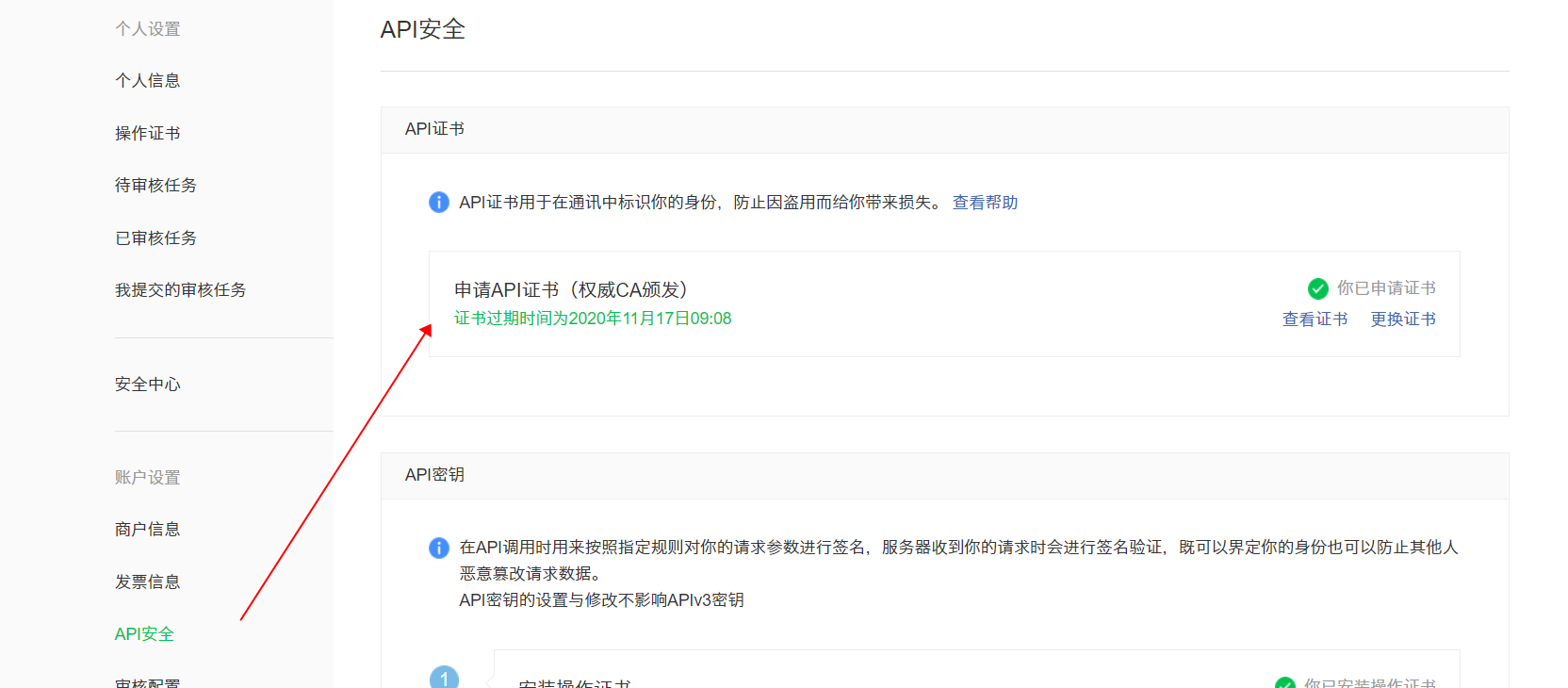This screenshot has width=1568, height=688.
Task: Select 已审核任务 in sidebar
Action: click(x=155, y=238)
